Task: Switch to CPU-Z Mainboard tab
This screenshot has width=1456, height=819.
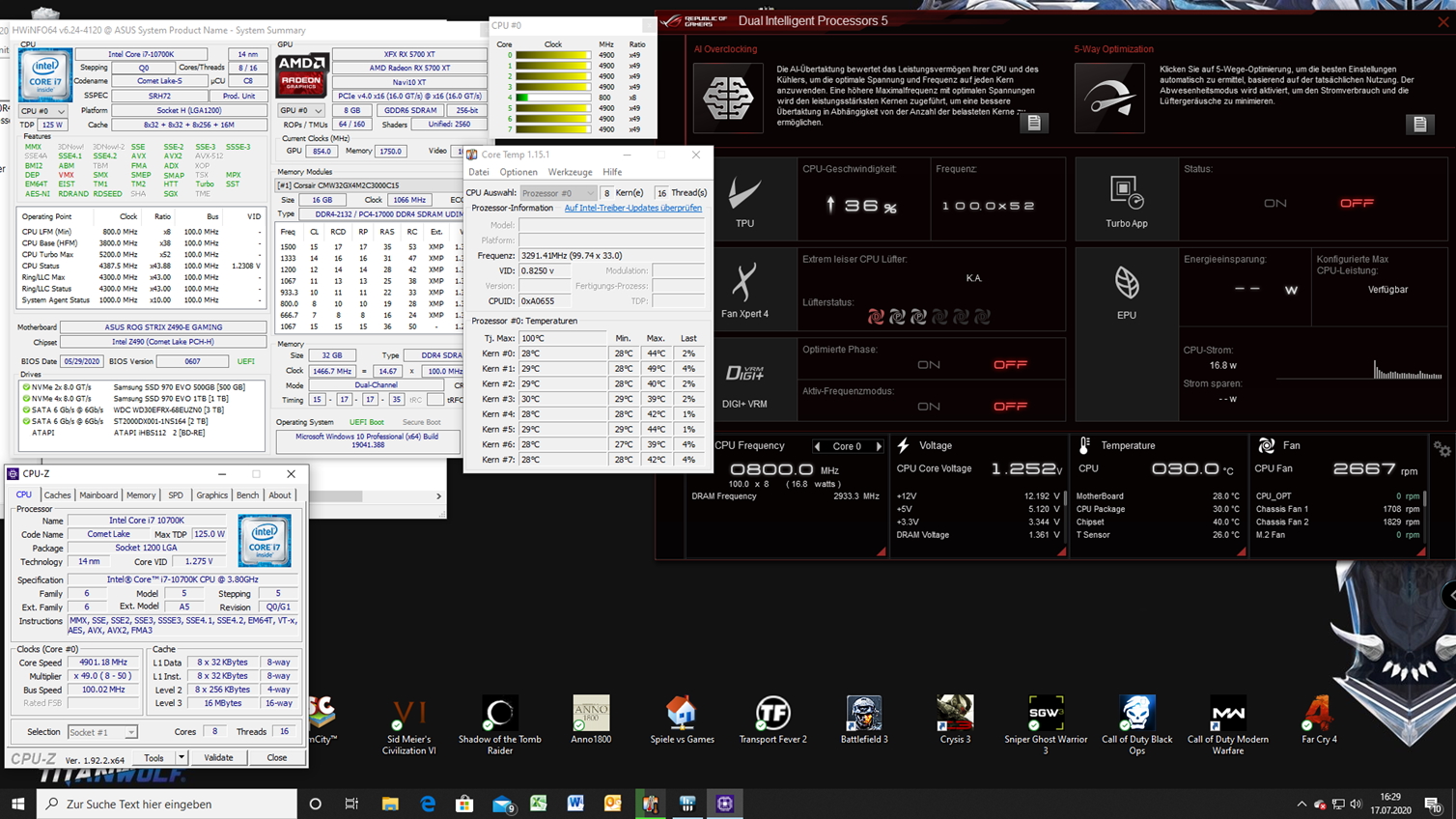Action: point(98,494)
